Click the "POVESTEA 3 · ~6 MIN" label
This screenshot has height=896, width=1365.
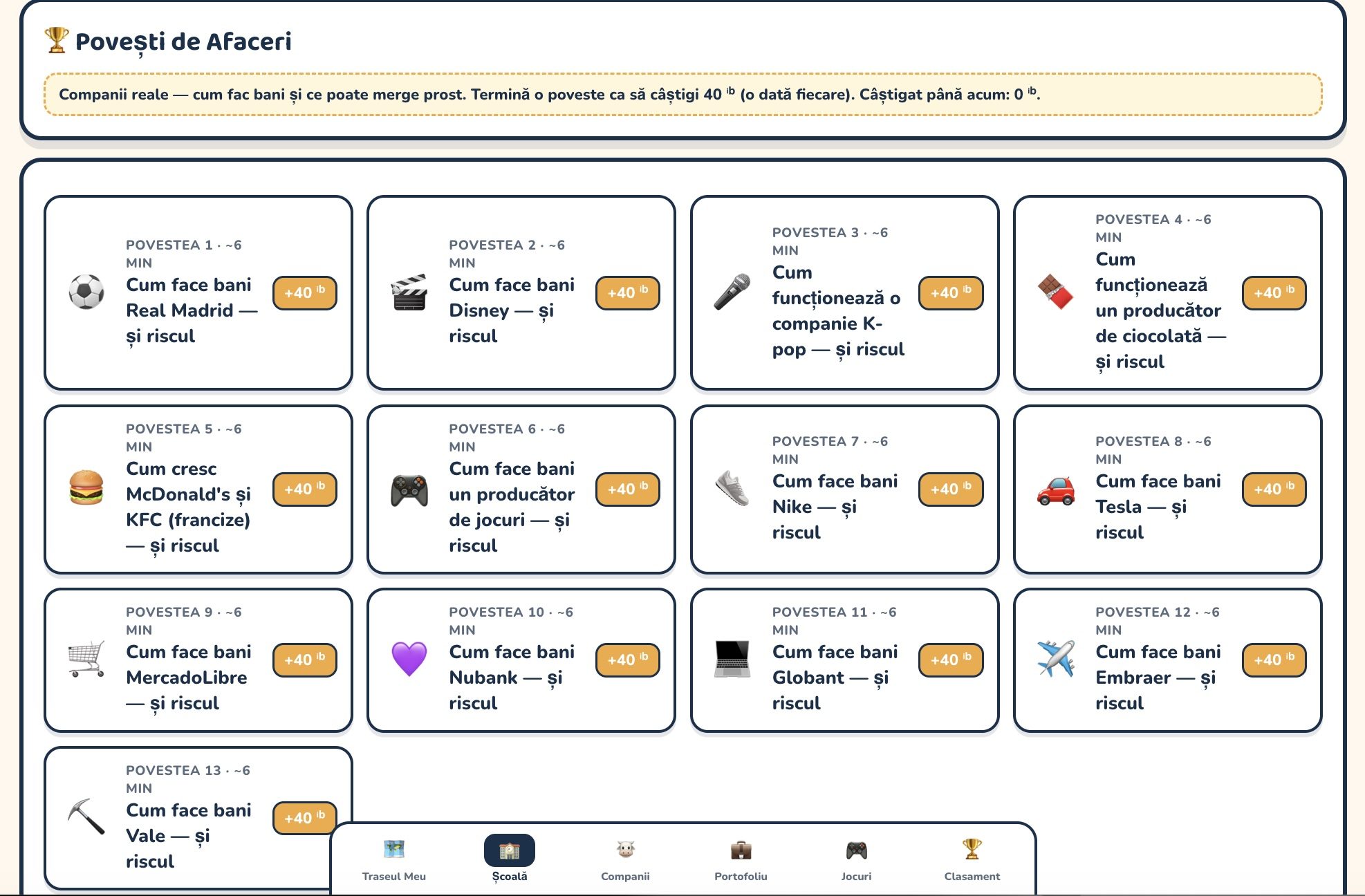click(830, 241)
